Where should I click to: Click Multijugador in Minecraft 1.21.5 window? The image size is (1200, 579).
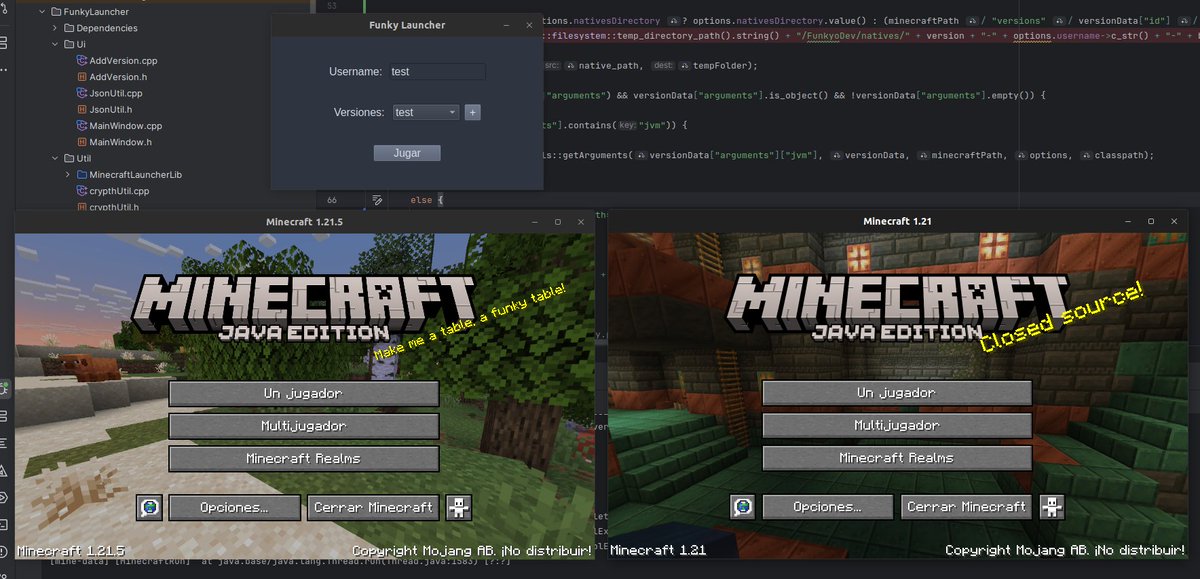[304, 426]
